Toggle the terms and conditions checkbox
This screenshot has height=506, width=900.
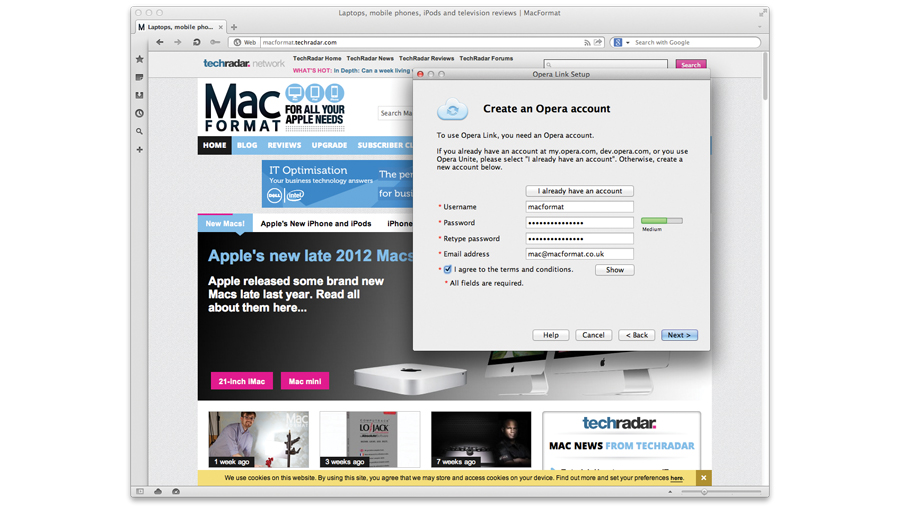point(448,269)
